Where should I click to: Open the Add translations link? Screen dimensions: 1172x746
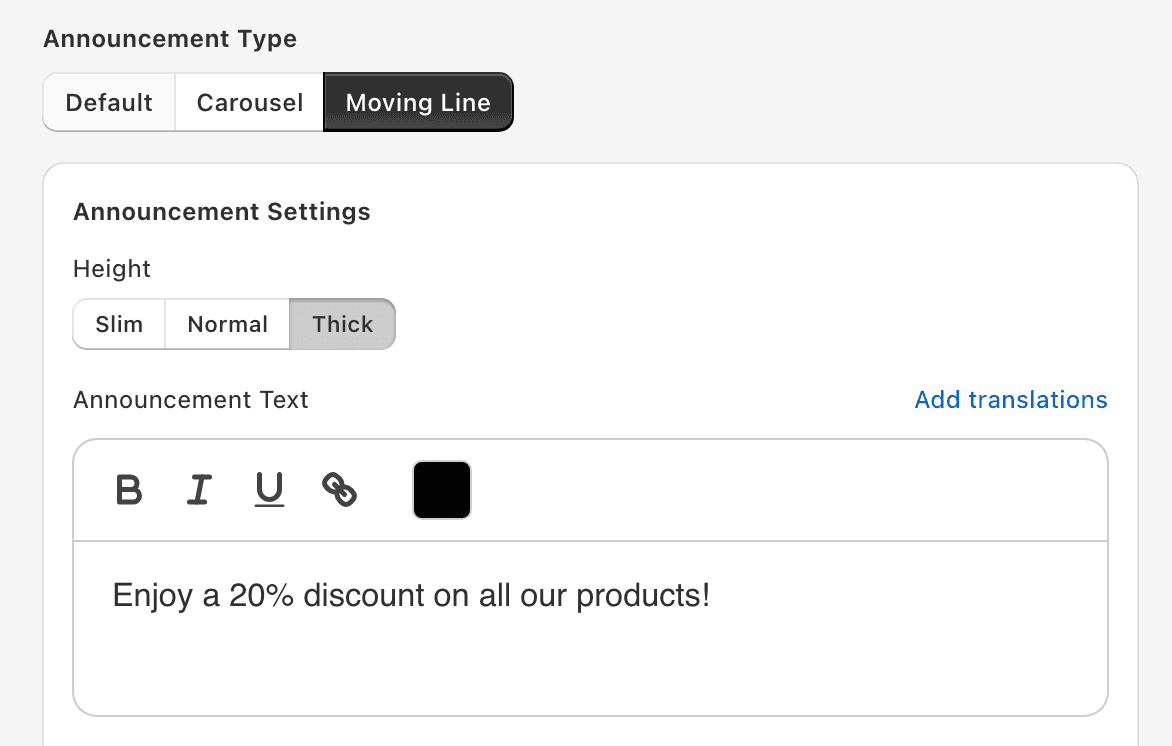point(1011,400)
